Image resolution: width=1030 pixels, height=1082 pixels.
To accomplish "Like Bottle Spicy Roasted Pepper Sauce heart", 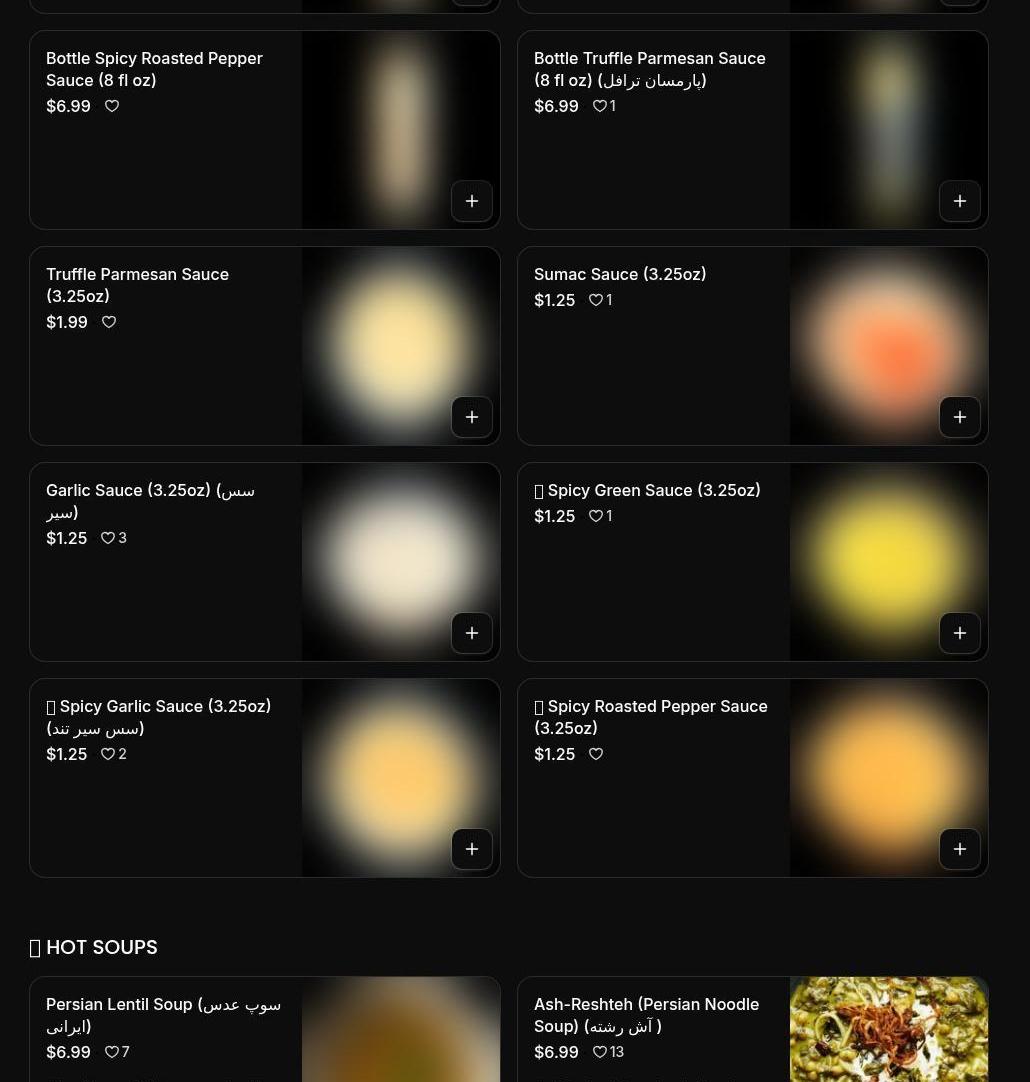I will pyautogui.click(x=112, y=106).
